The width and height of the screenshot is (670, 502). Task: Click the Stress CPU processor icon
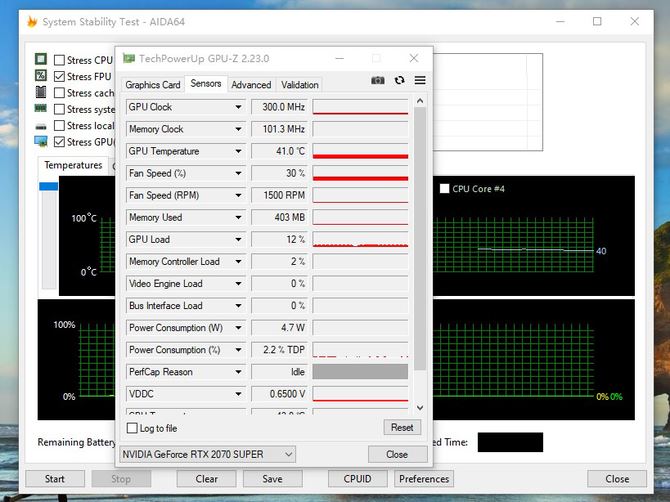[41, 59]
